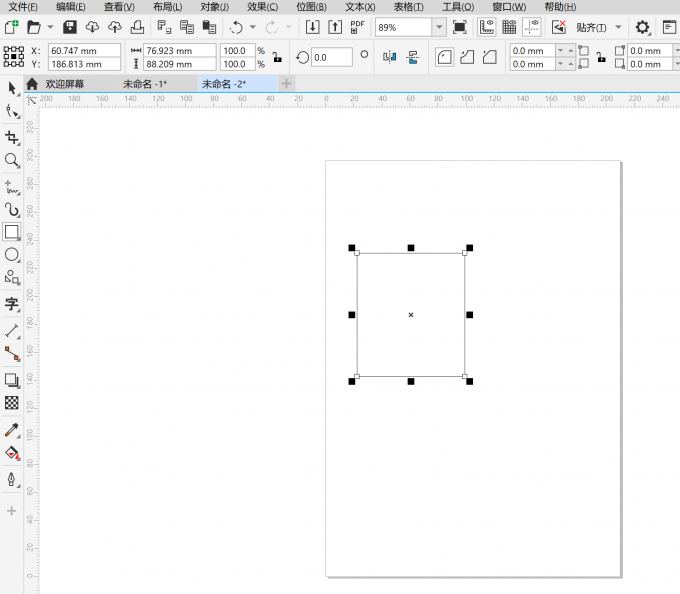Click the Mirror horizontally button

(x=389, y=57)
